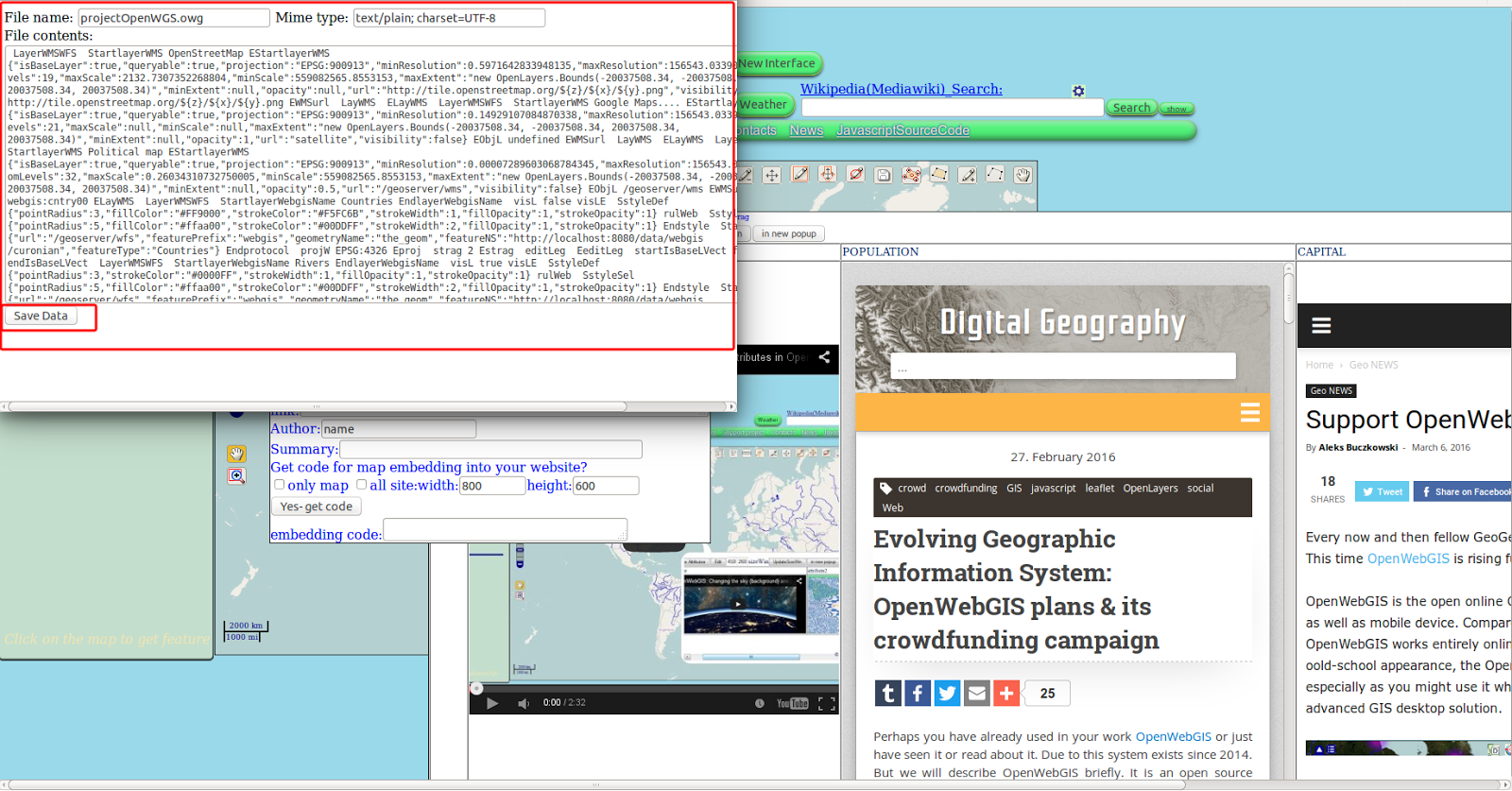The image size is (1512, 791).
Task: Check the 'only map' checkbox
Action: click(279, 485)
